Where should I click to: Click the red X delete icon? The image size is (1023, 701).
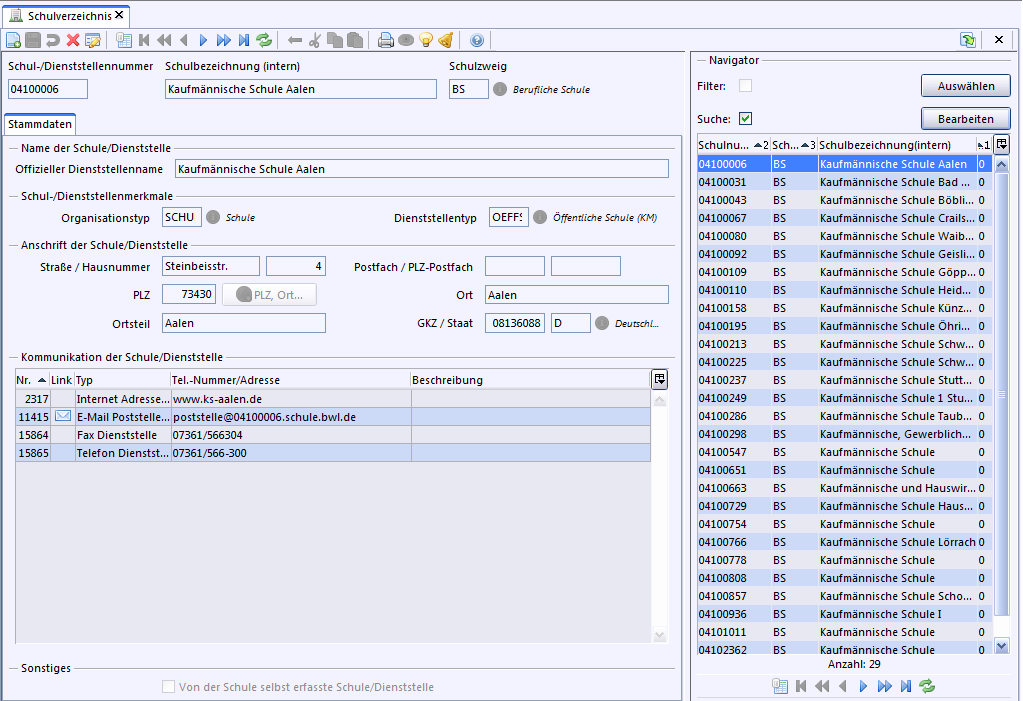[x=72, y=40]
